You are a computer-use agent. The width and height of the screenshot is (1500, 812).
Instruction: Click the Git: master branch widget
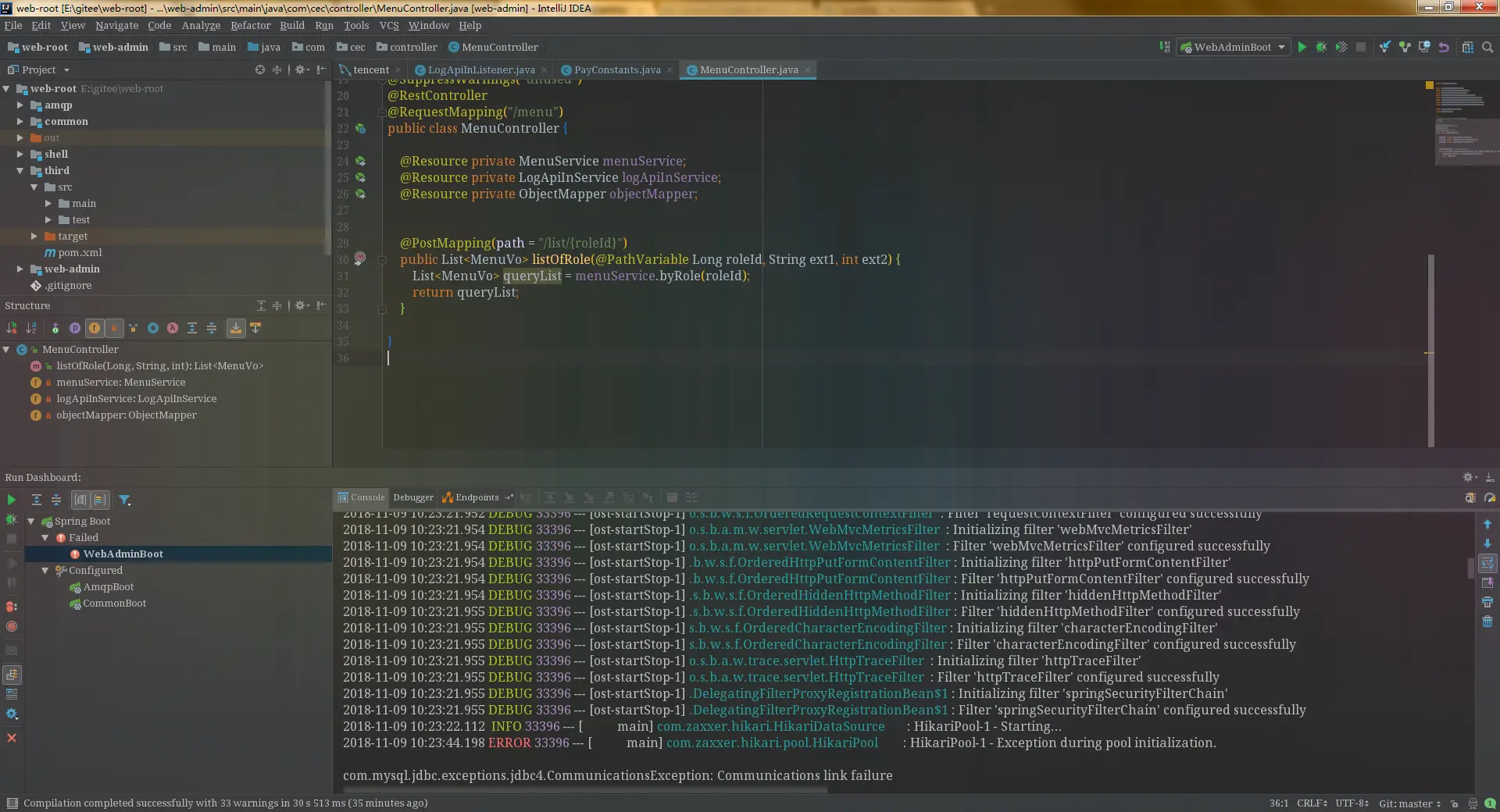coord(1409,803)
